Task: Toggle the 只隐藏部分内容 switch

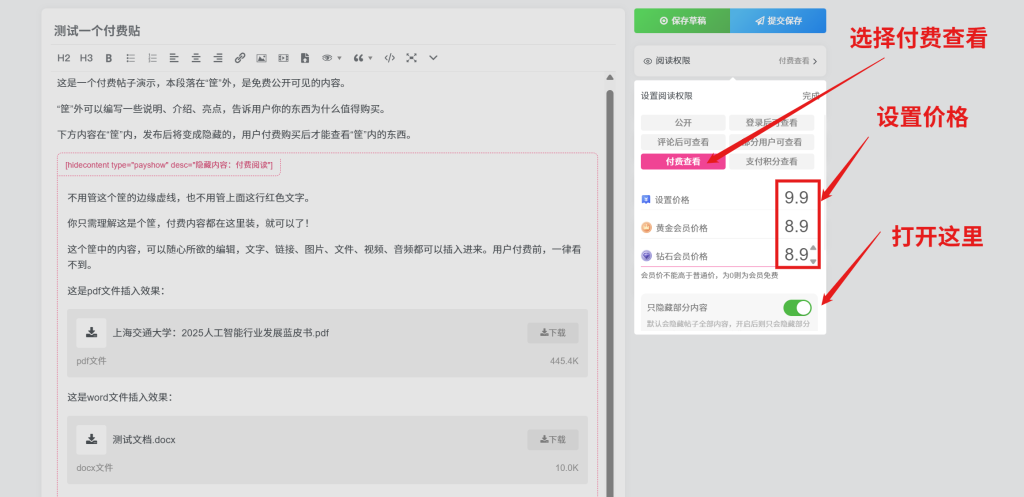Action: (x=796, y=307)
